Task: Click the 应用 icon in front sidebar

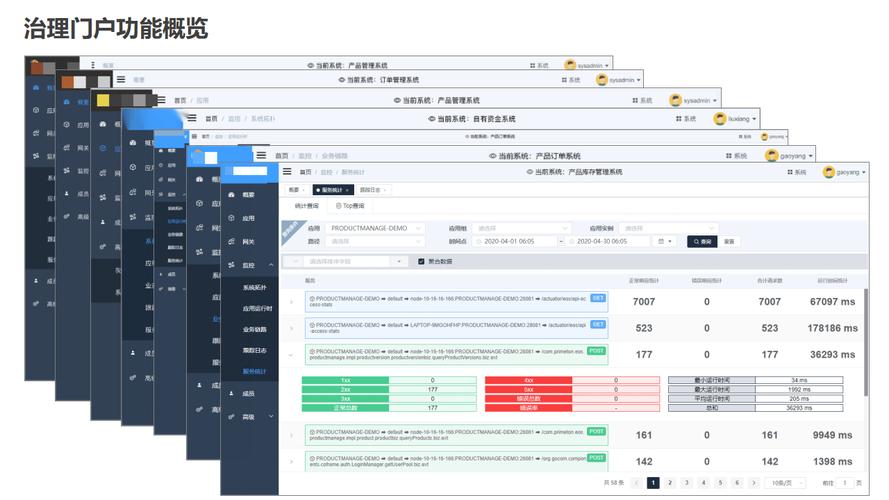Action: coord(231,218)
